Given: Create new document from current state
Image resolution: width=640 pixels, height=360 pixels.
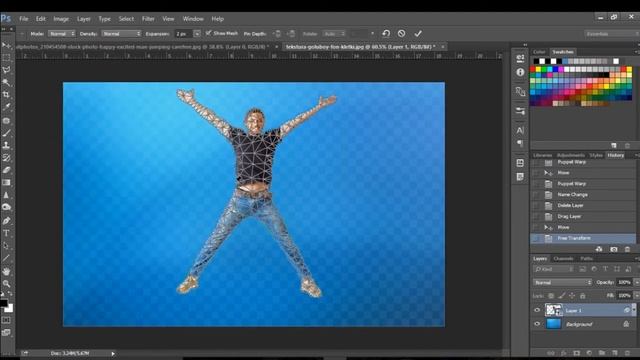Looking at the screenshot, I should pos(599,249).
